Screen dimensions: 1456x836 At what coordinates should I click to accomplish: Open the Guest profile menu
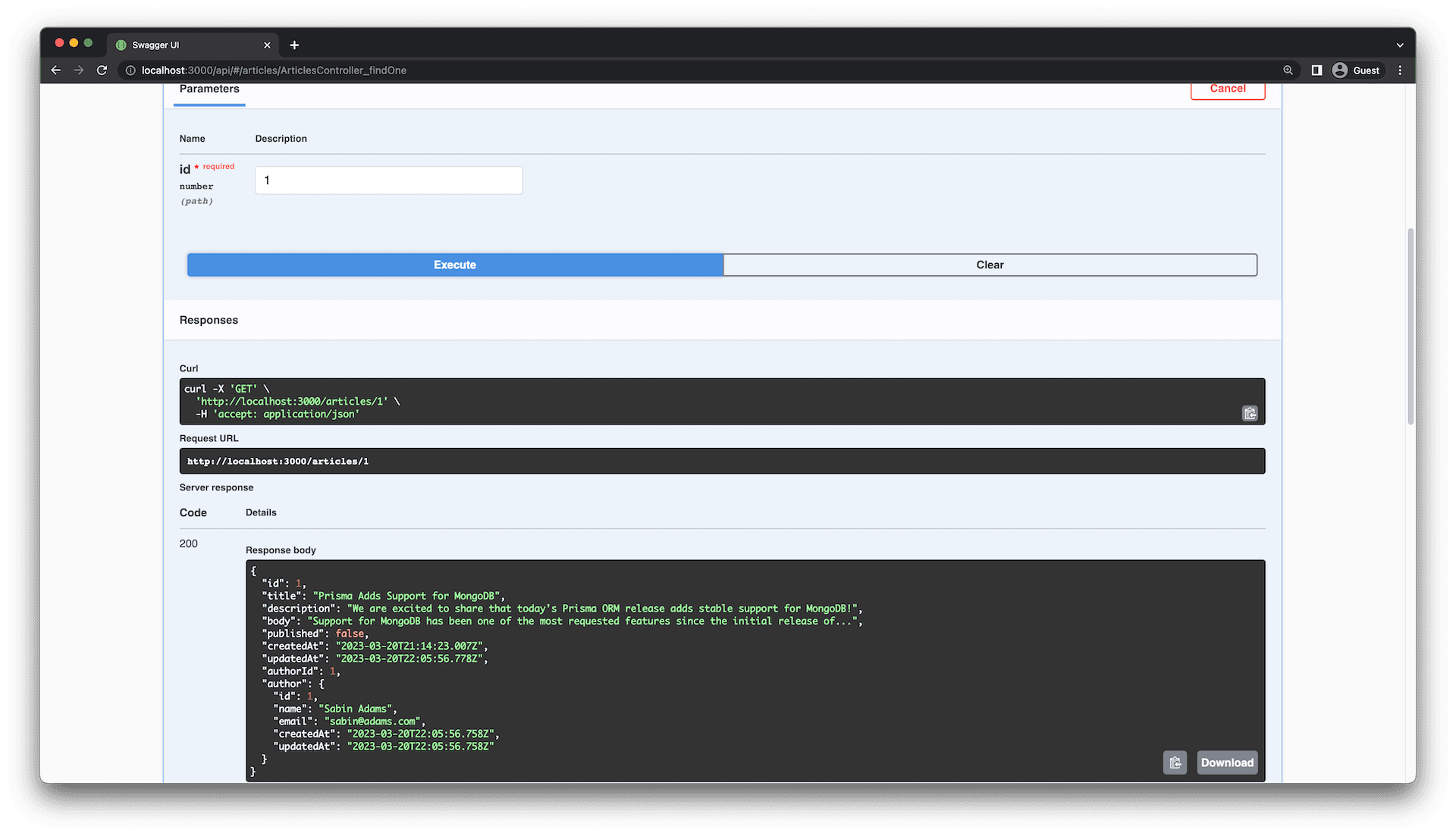(x=1357, y=70)
